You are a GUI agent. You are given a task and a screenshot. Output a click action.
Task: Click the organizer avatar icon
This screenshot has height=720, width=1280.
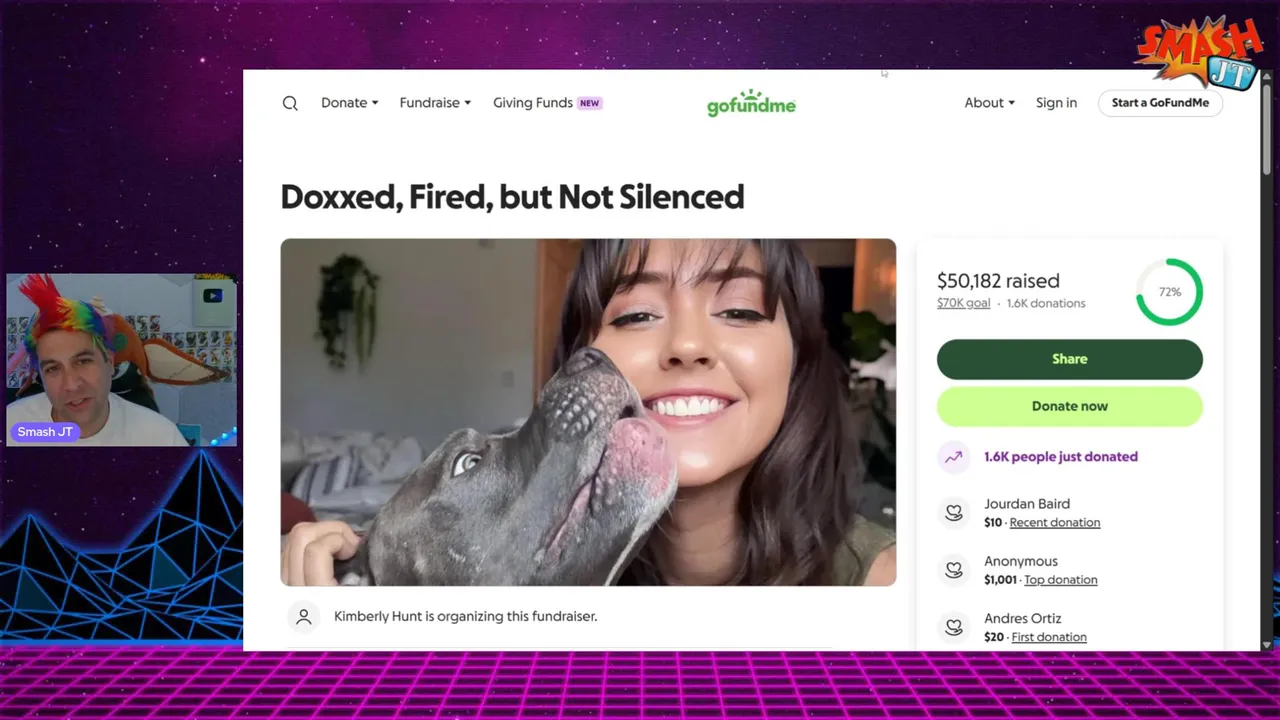tap(303, 616)
